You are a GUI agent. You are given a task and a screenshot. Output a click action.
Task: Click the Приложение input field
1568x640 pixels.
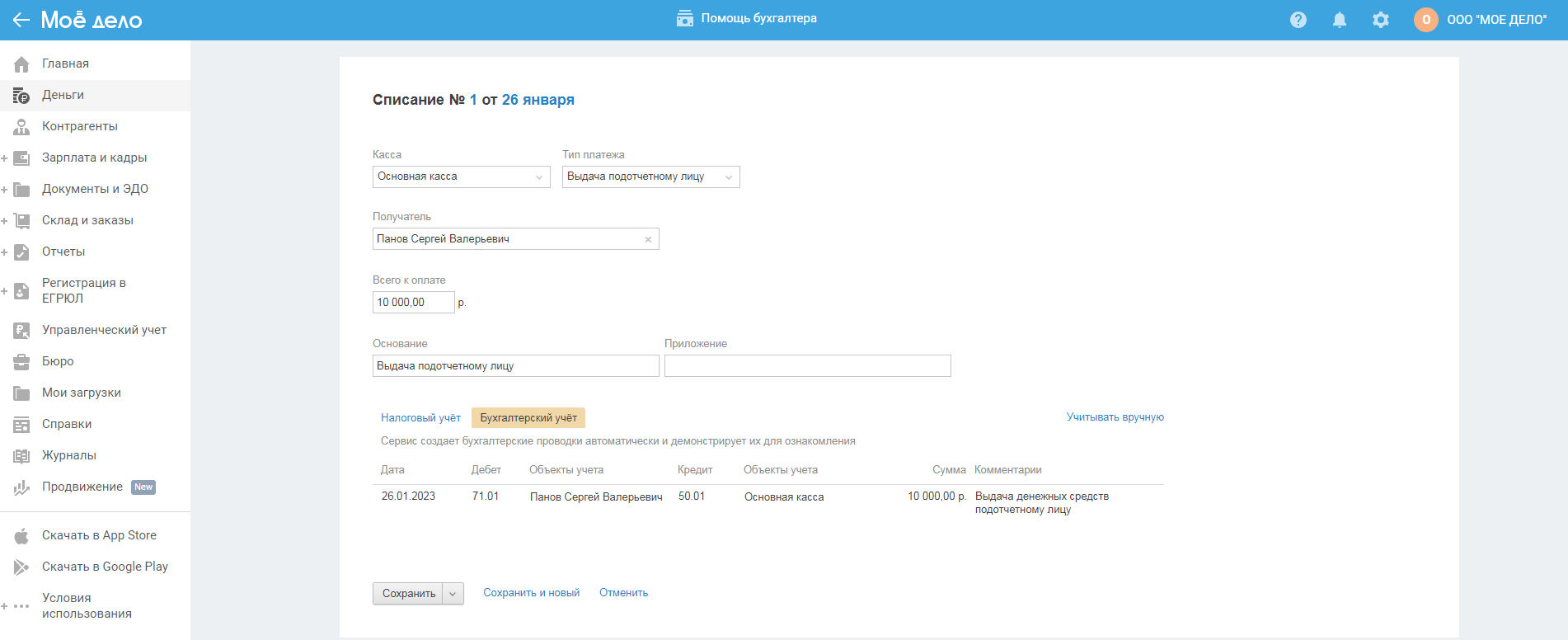click(x=807, y=366)
